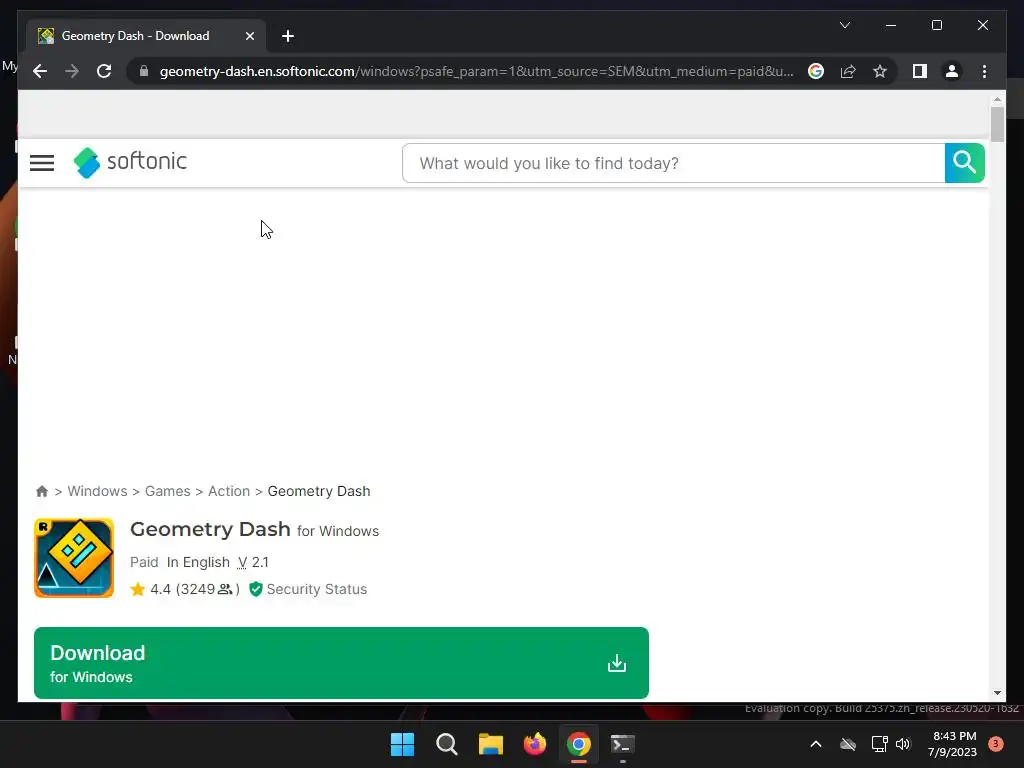Click the scrollbar down arrow
The image size is (1024, 768).
(x=997, y=693)
